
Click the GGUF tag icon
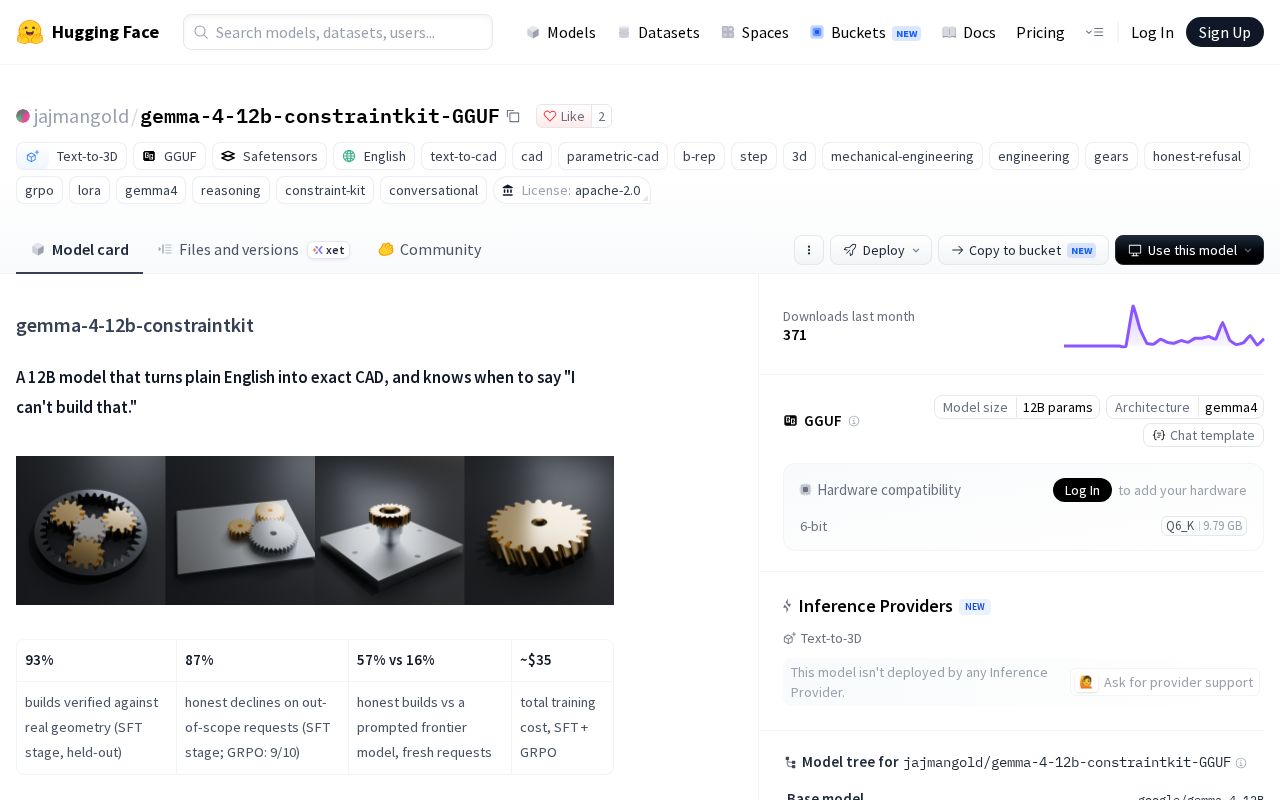[150, 156]
